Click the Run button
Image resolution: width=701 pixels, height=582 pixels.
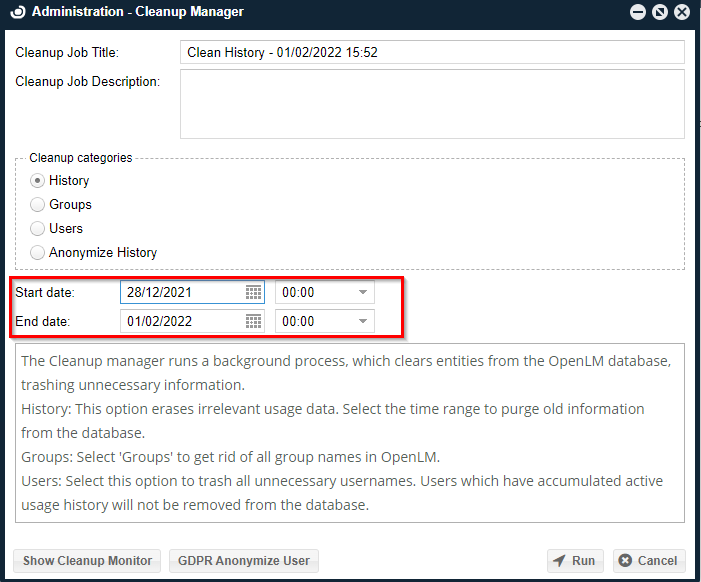(575, 561)
